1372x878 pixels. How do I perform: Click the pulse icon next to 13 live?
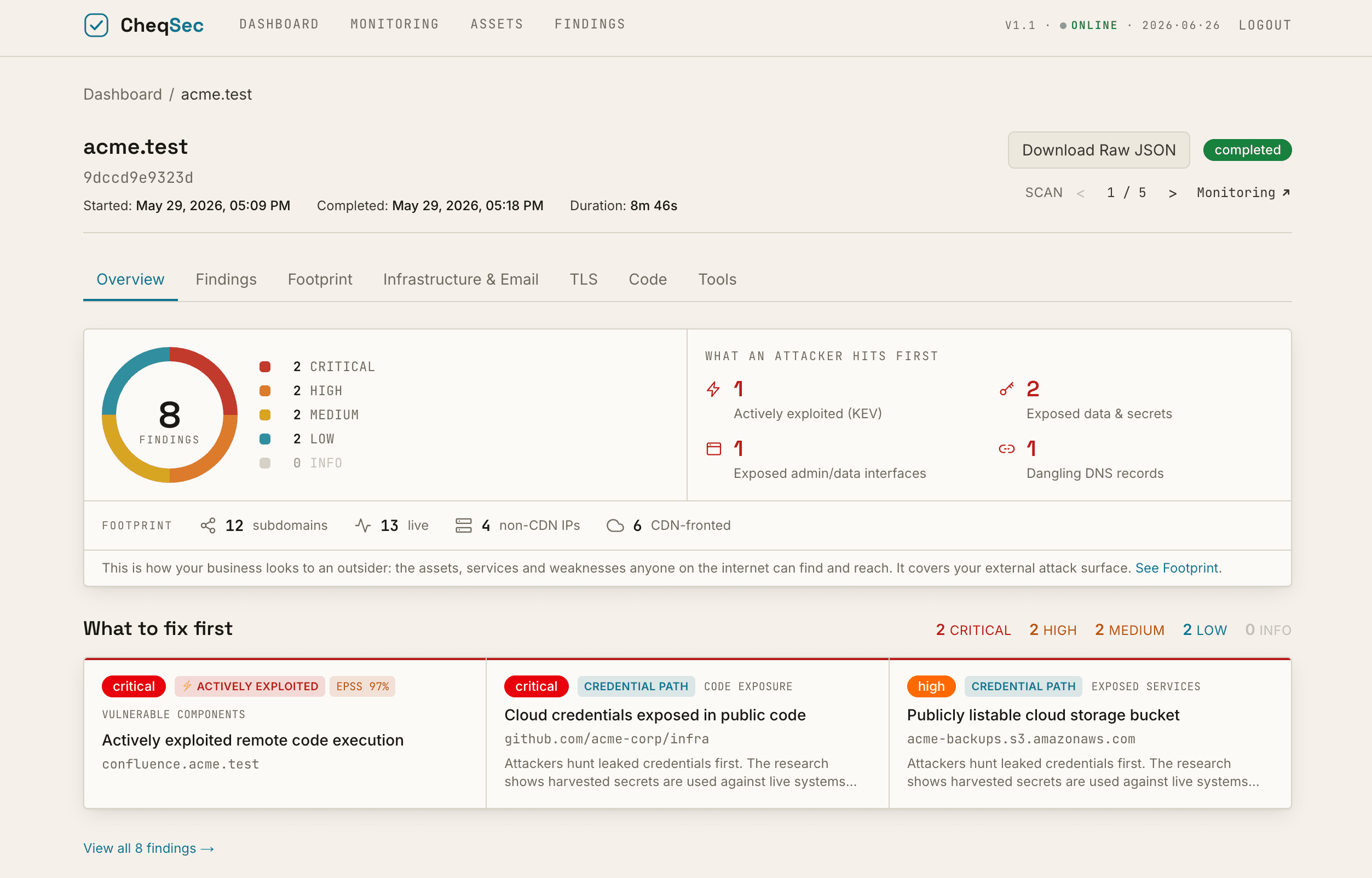coord(362,525)
